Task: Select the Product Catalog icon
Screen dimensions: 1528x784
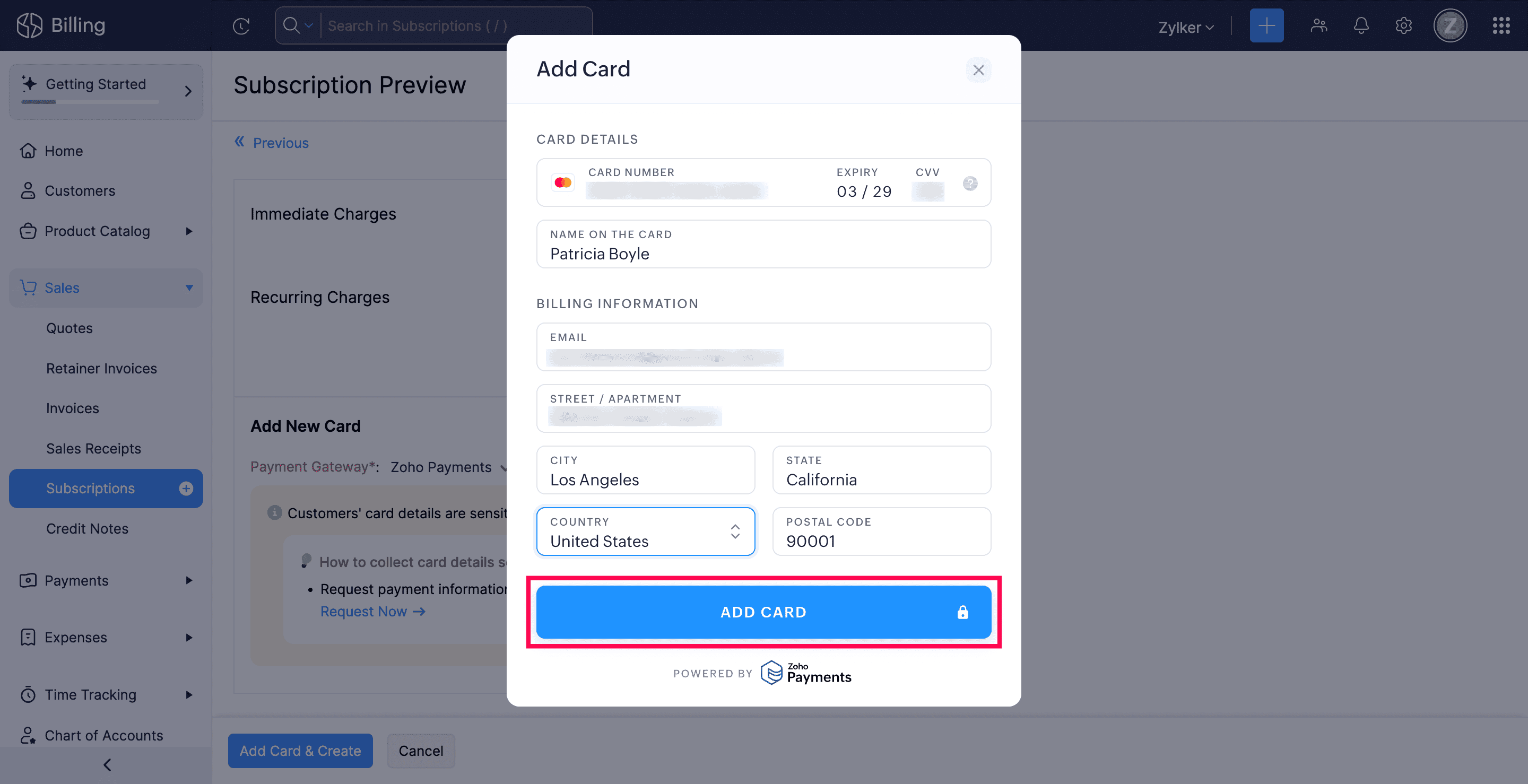Action: click(28, 230)
